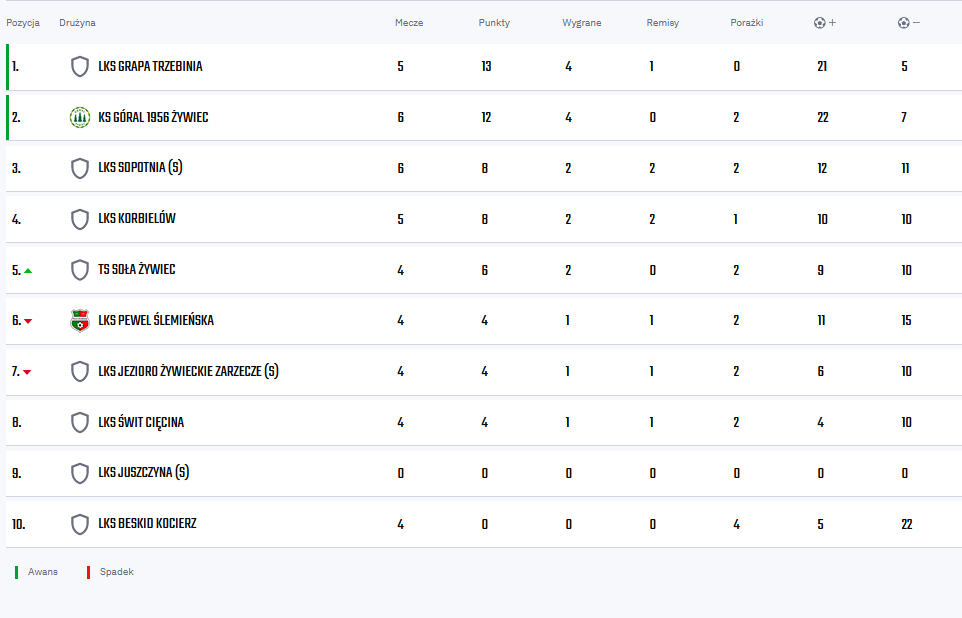Click LKS Pewel Ślemieńska club crest

80,320
